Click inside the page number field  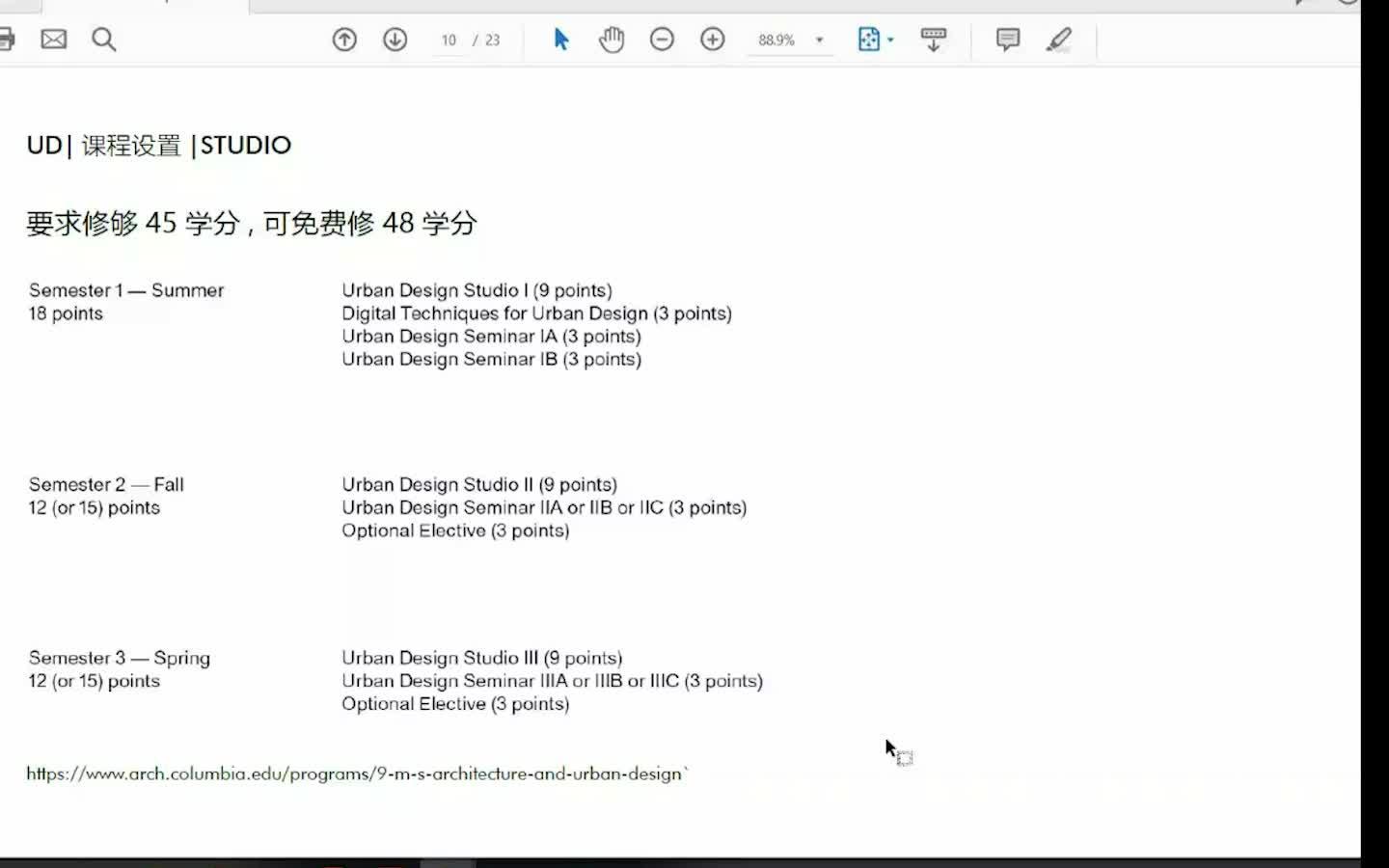[448, 40]
